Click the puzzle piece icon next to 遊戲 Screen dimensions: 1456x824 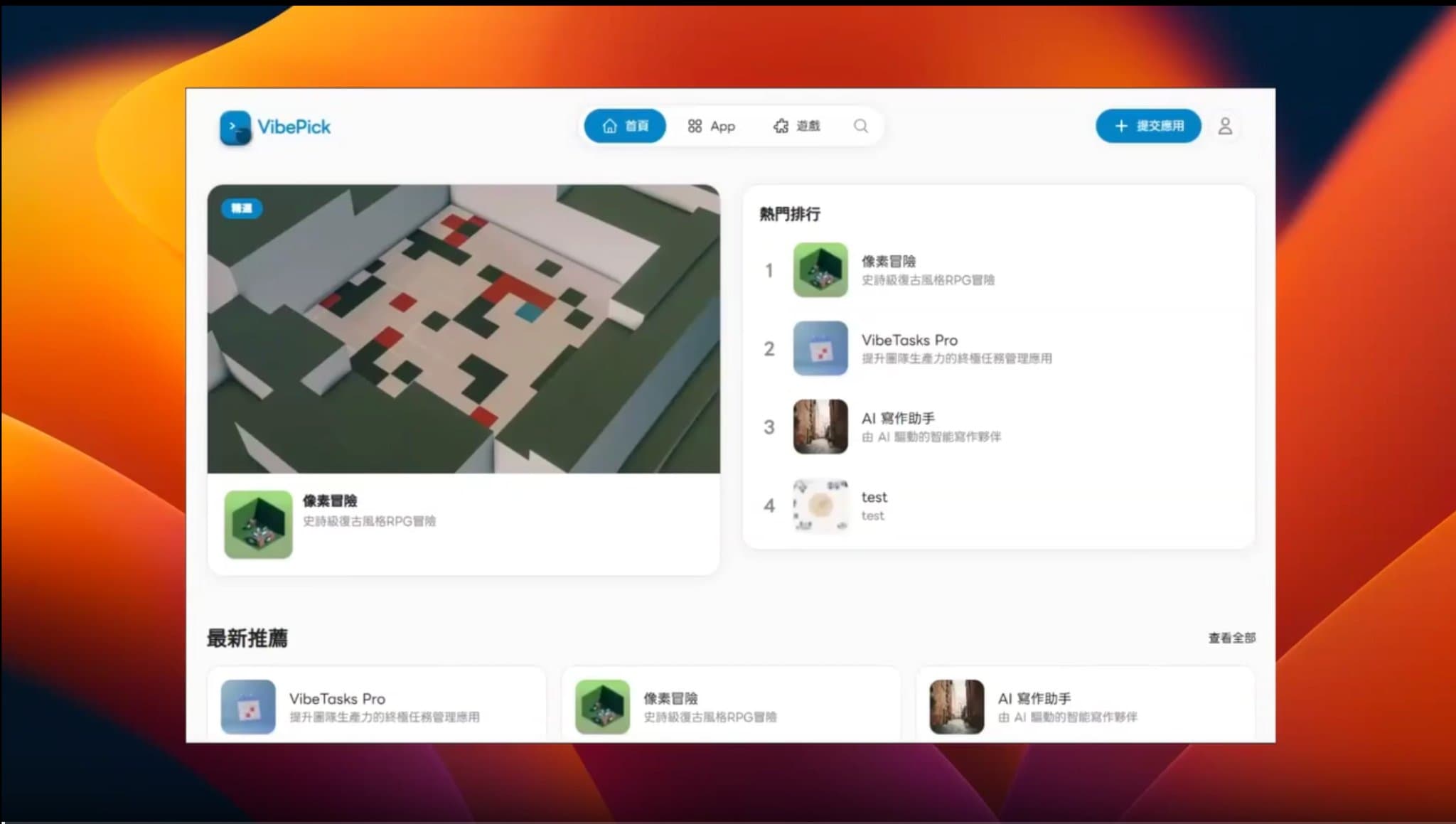[x=780, y=125]
